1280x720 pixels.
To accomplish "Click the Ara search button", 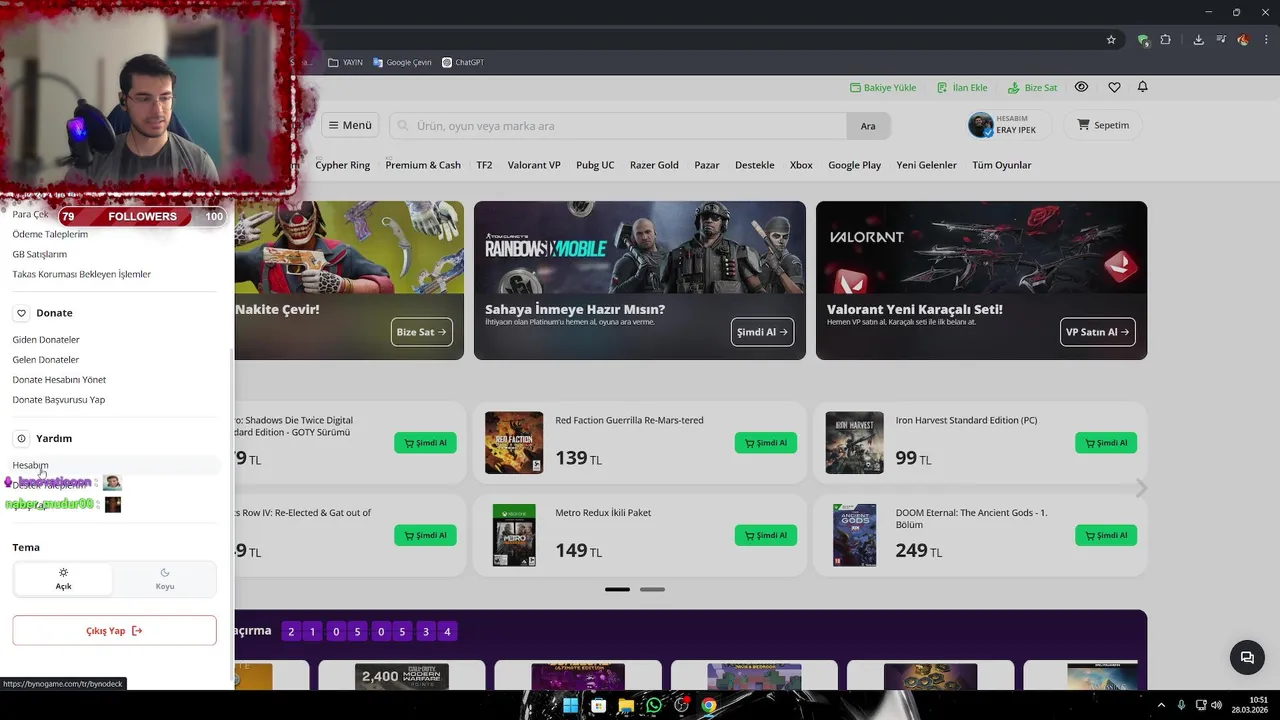I will pyautogui.click(x=868, y=126).
